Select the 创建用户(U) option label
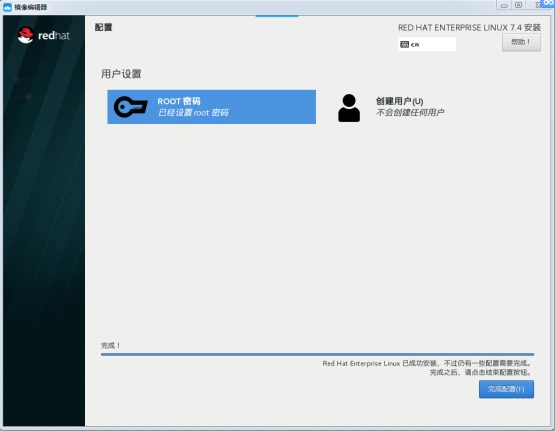Image resolution: width=555 pixels, height=431 pixels. point(399,101)
